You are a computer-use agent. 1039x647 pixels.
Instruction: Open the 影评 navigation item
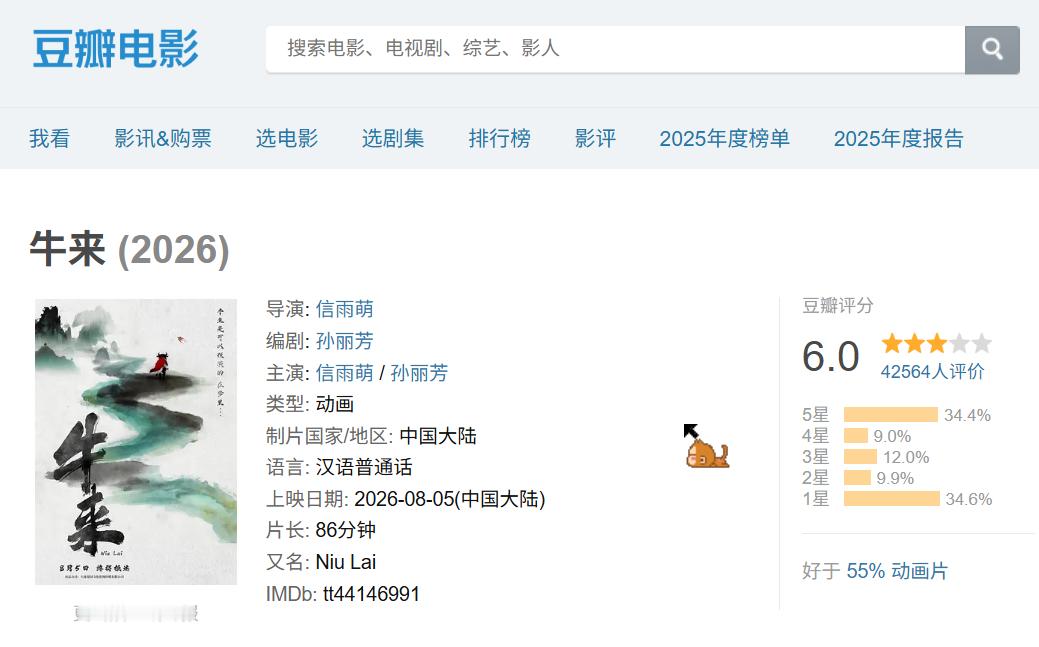pos(595,139)
